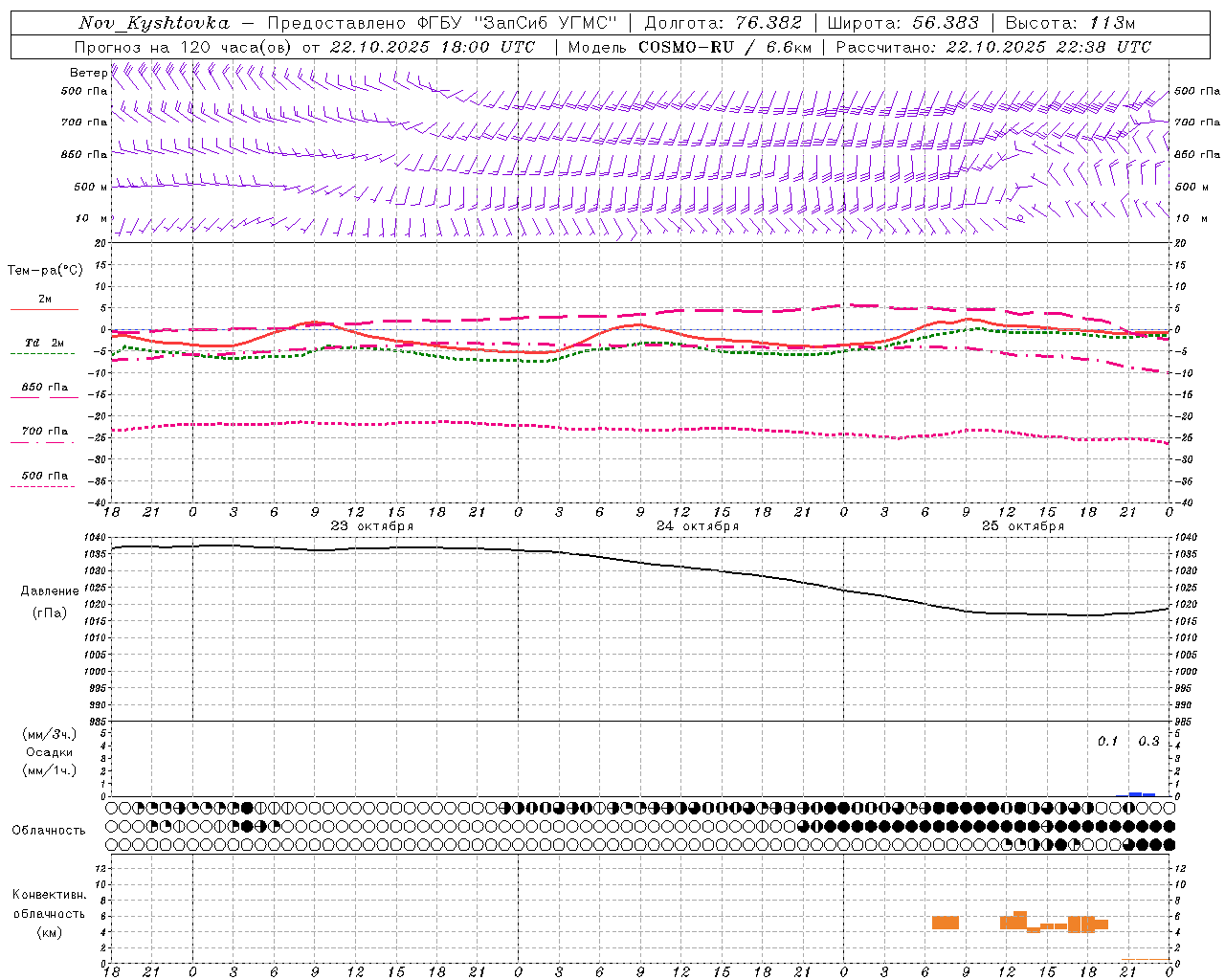Click the '2м' temperature legend entry
1225x980 pixels.
(x=44, y=300)
